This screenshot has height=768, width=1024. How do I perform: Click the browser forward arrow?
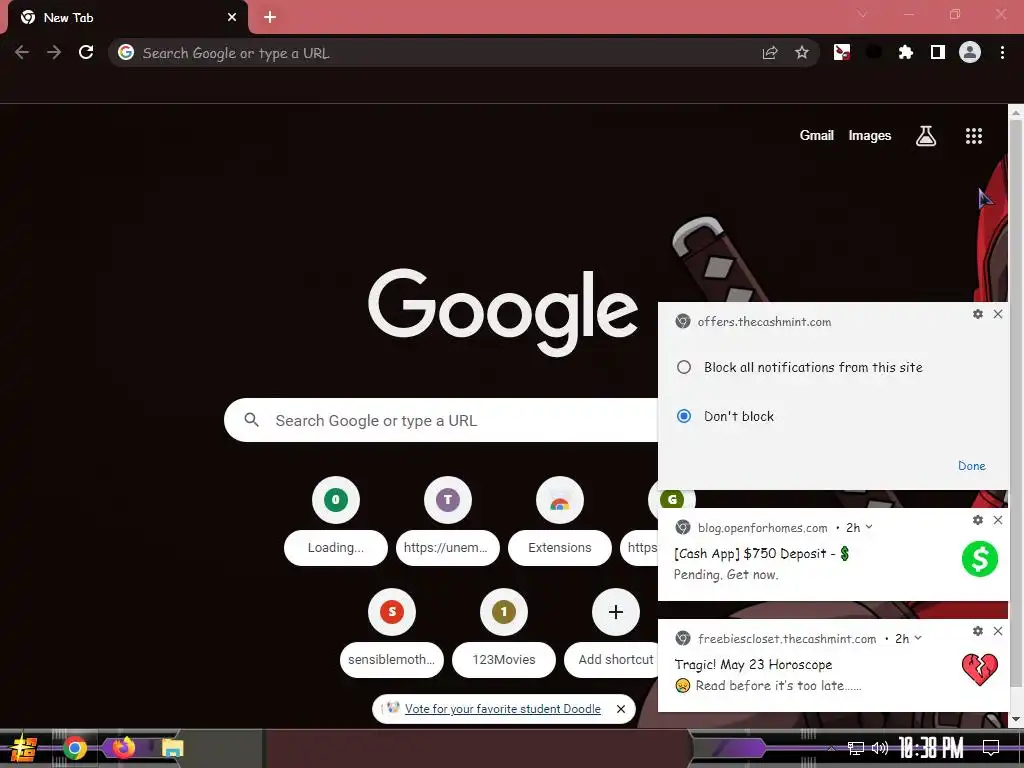point(54,52)
